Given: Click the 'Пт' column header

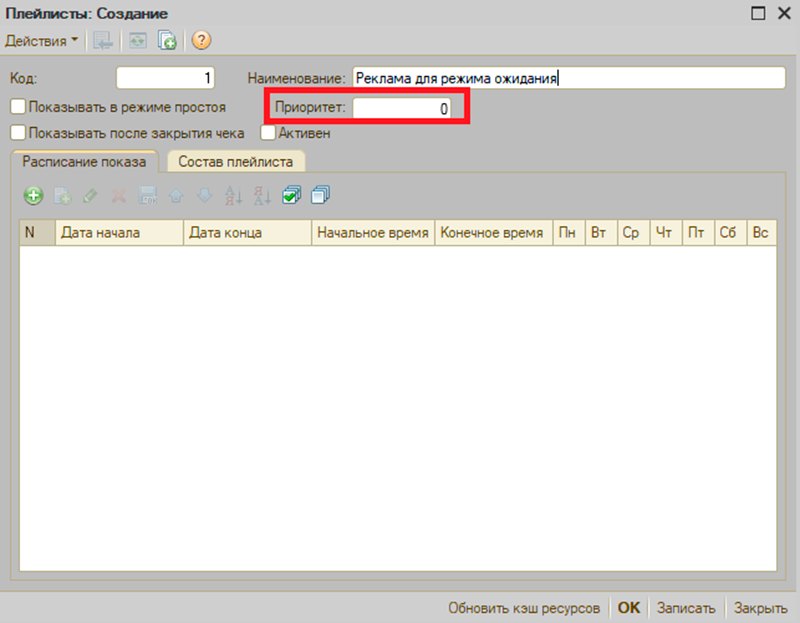Looking at the screenshot, I should point(698,233).
